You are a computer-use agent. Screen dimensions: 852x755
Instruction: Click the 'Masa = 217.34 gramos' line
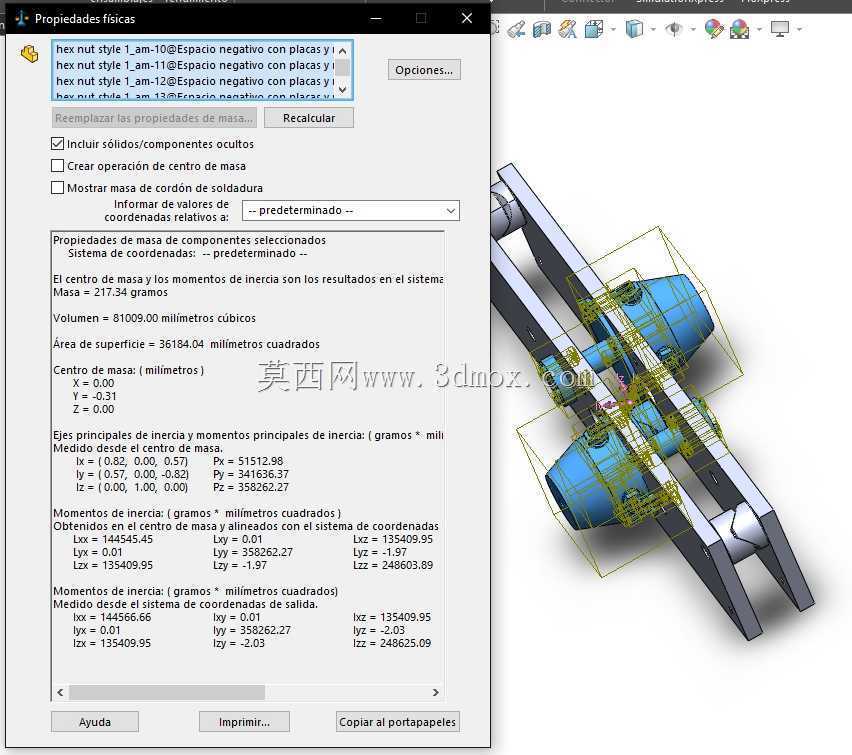point(110,292)
